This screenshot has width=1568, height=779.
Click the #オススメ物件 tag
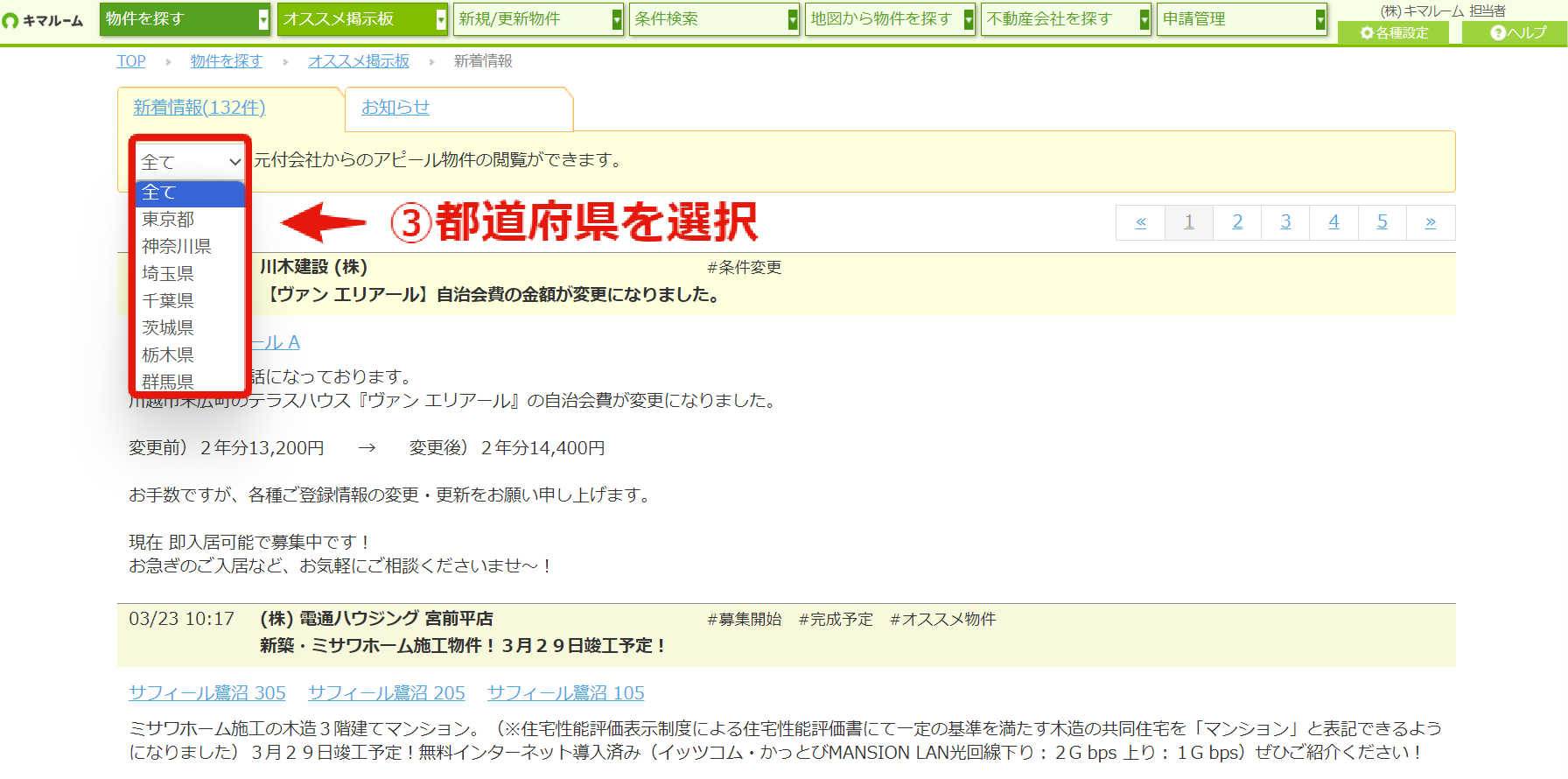(x=943, y=620)
